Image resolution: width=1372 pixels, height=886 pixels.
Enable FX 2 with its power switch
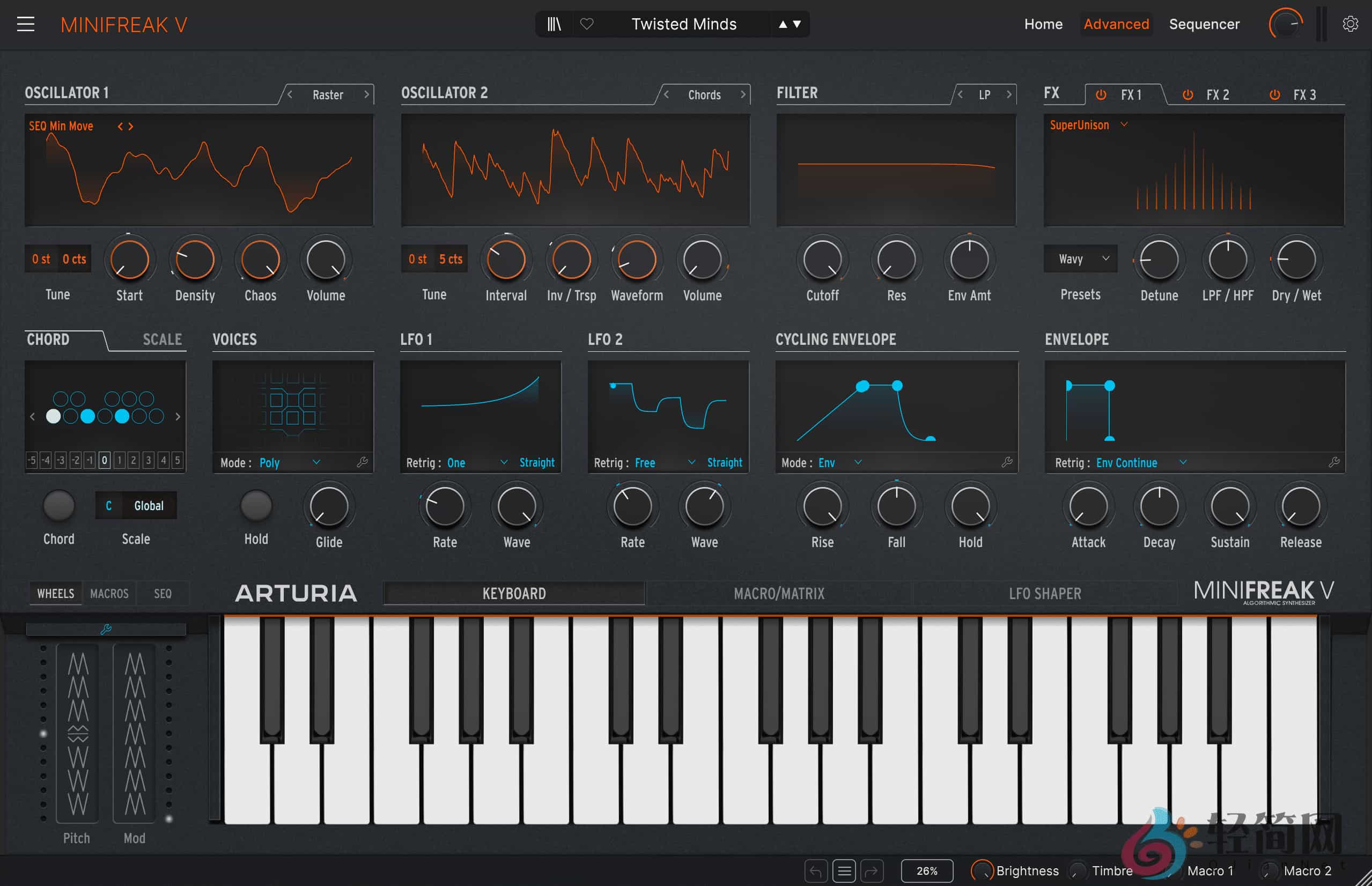[1187, 95]
